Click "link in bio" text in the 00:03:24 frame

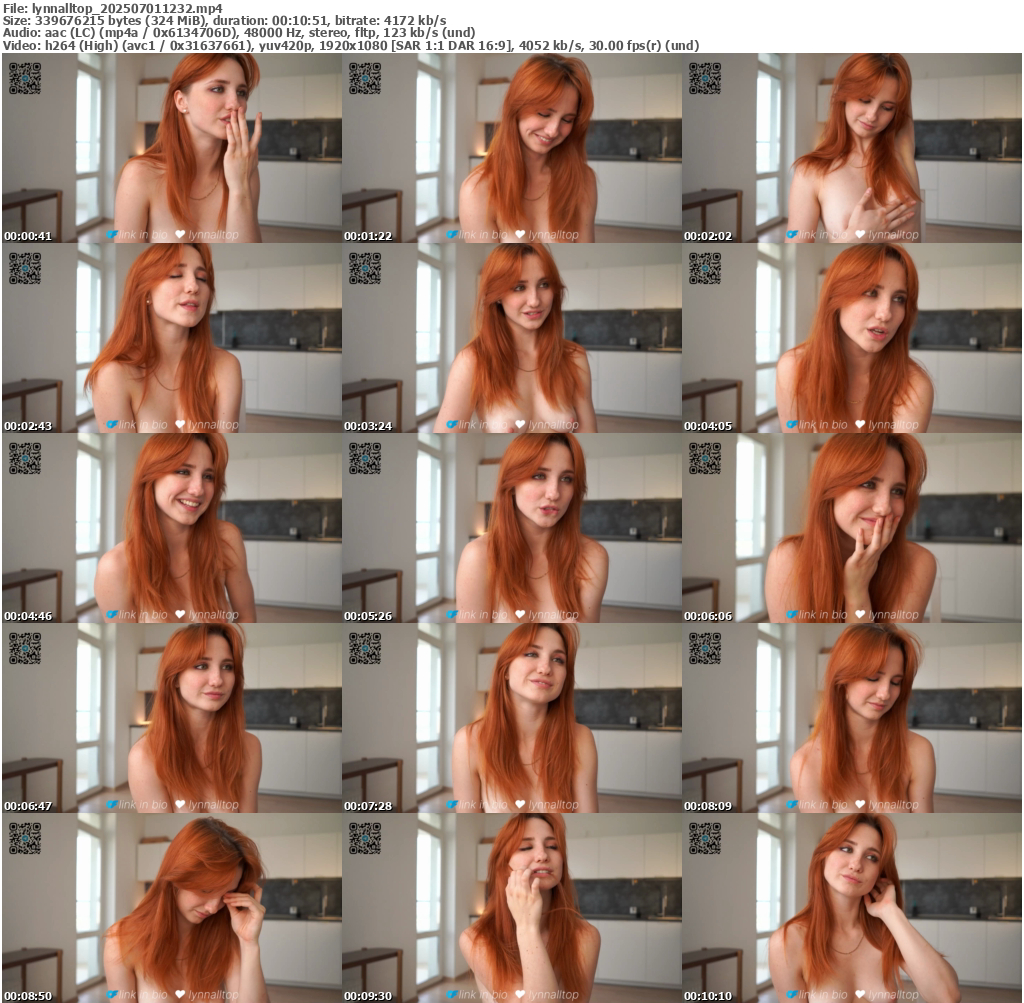coord(483,425)
